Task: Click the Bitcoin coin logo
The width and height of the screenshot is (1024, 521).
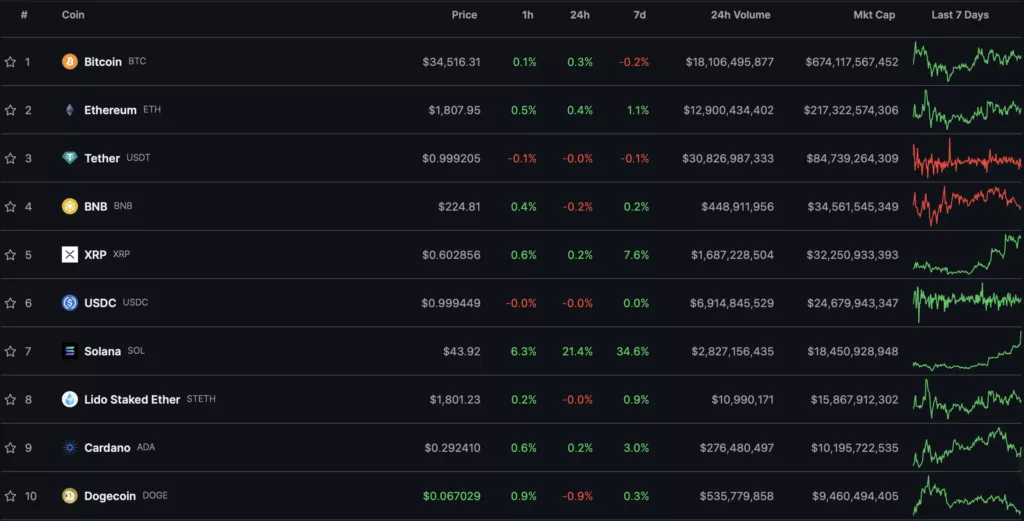Action: (x=70, y=61)
